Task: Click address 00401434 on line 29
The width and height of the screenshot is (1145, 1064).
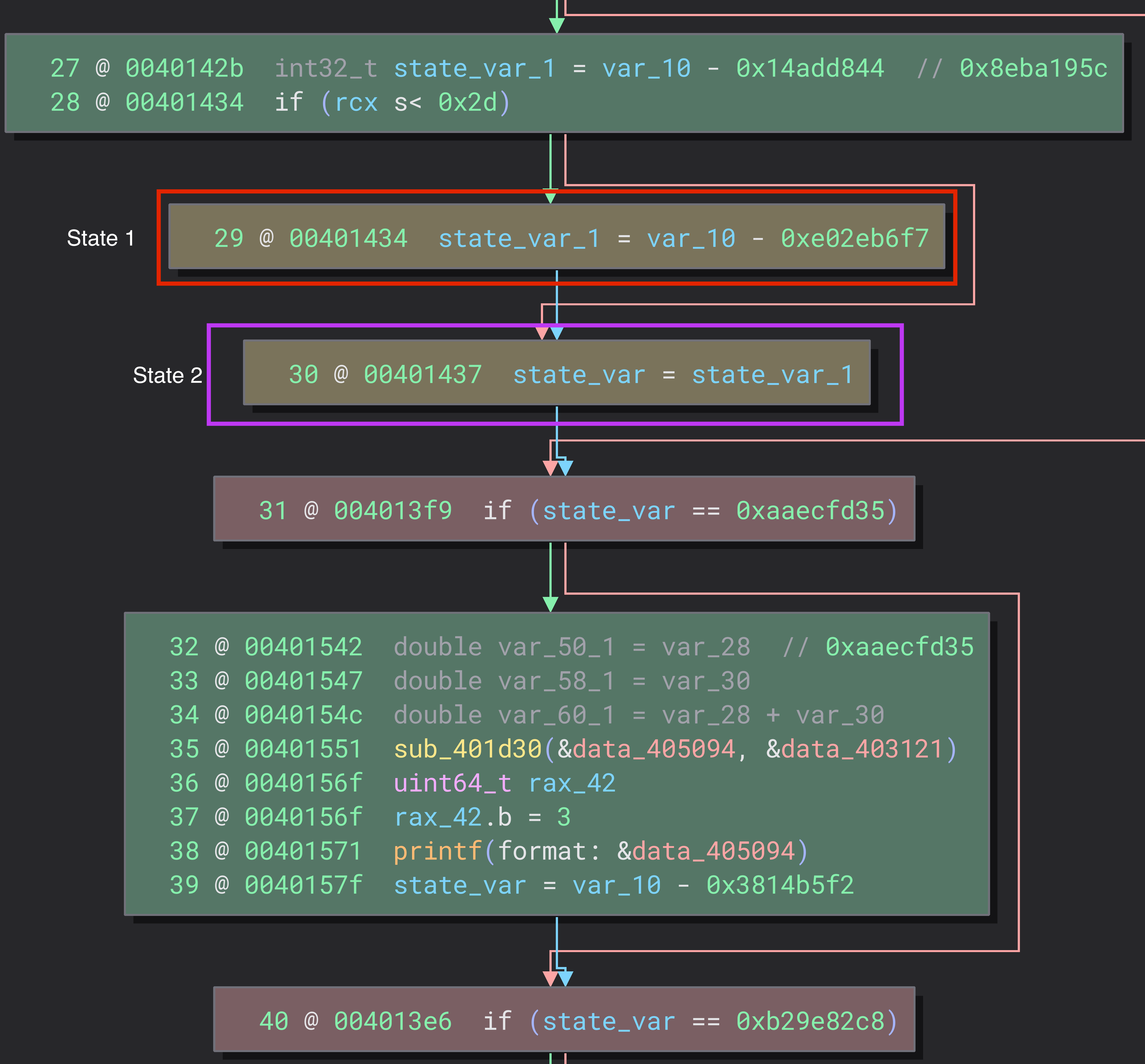Action: coord(348,238)
